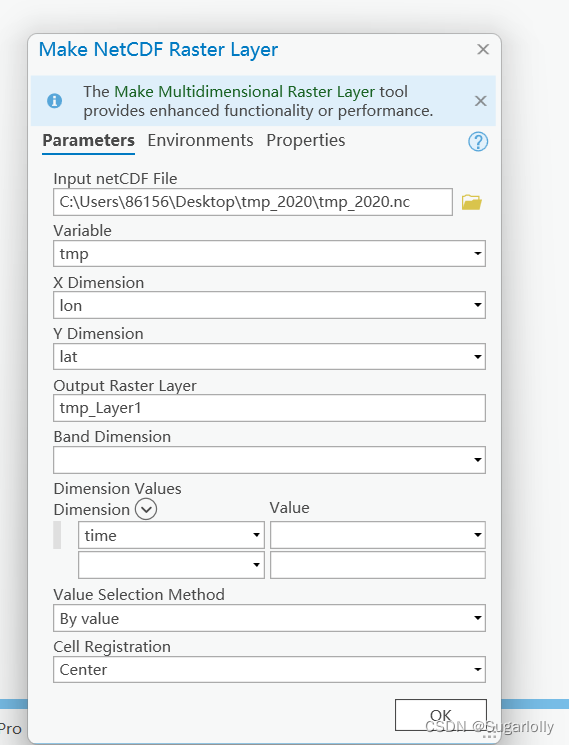Open the X Dimension dropdown showing lon
This screenshot has height=745, width=569.
pos(269,305)
